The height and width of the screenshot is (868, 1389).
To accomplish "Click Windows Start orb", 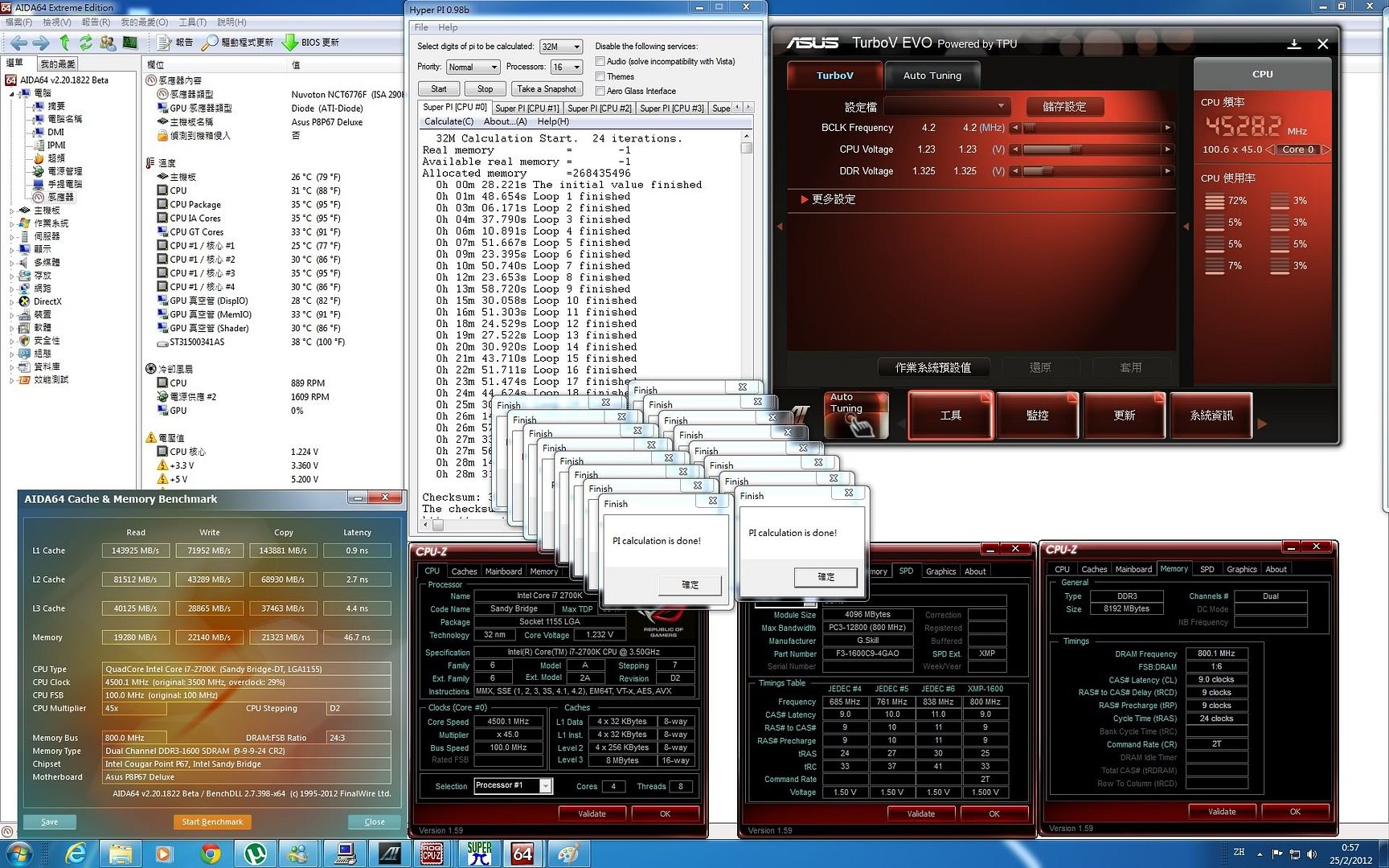I will pyautogui.click(x=19, y=854).
